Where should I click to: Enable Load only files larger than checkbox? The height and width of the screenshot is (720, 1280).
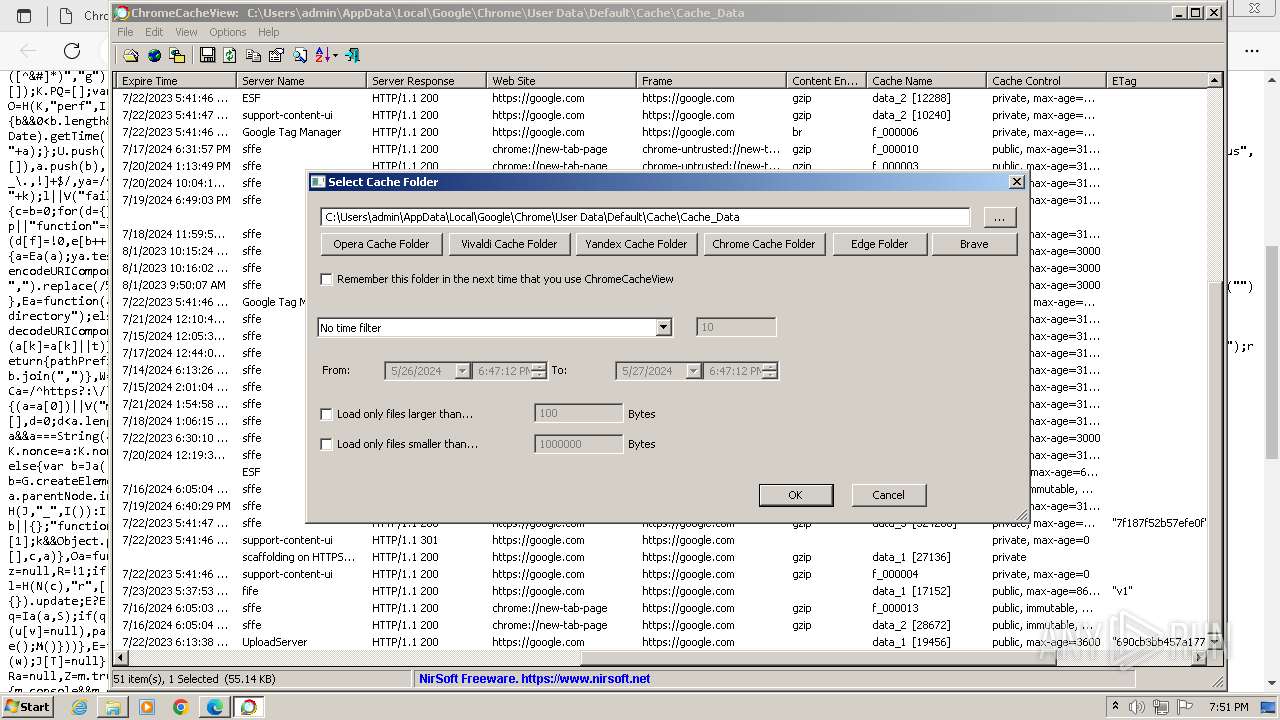(326, 414)
